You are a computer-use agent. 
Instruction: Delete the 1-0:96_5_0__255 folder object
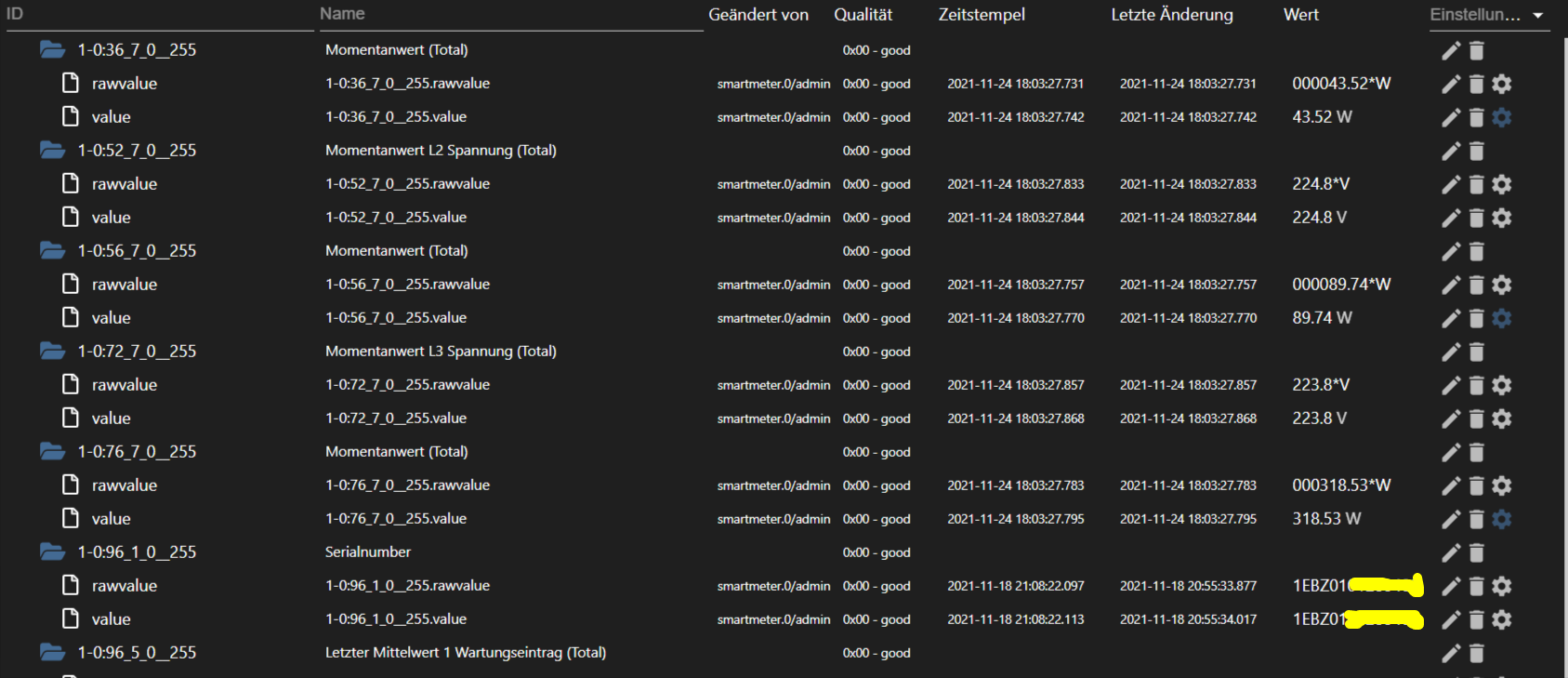coord(1476,653)
